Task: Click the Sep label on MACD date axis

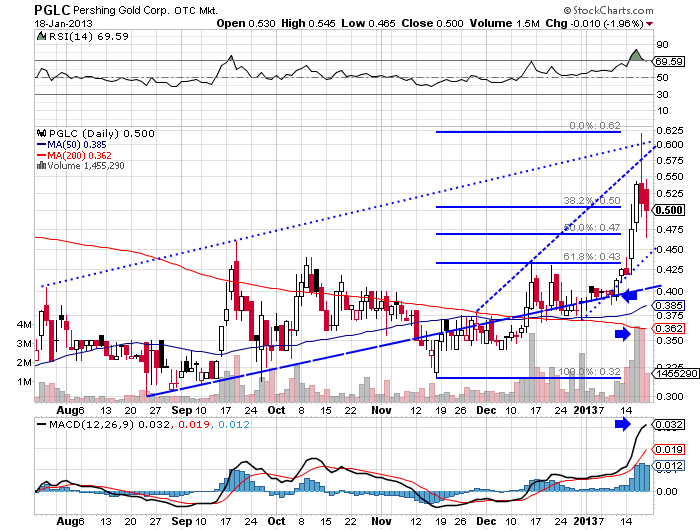Action: pyautogui.click(x=182, y=521)
